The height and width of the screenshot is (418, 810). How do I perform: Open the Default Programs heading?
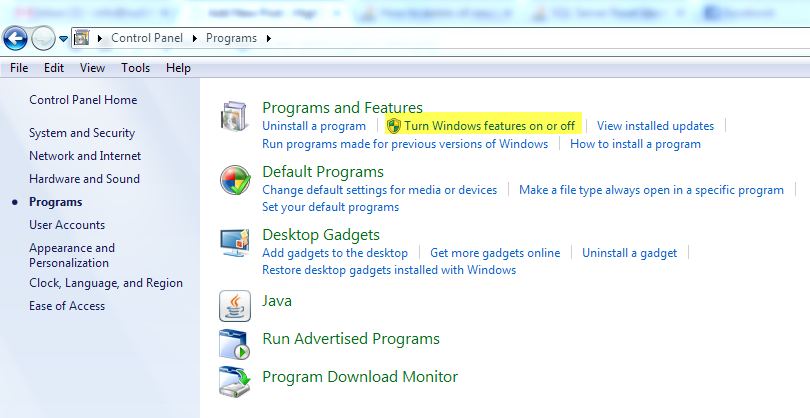(323, 172)
